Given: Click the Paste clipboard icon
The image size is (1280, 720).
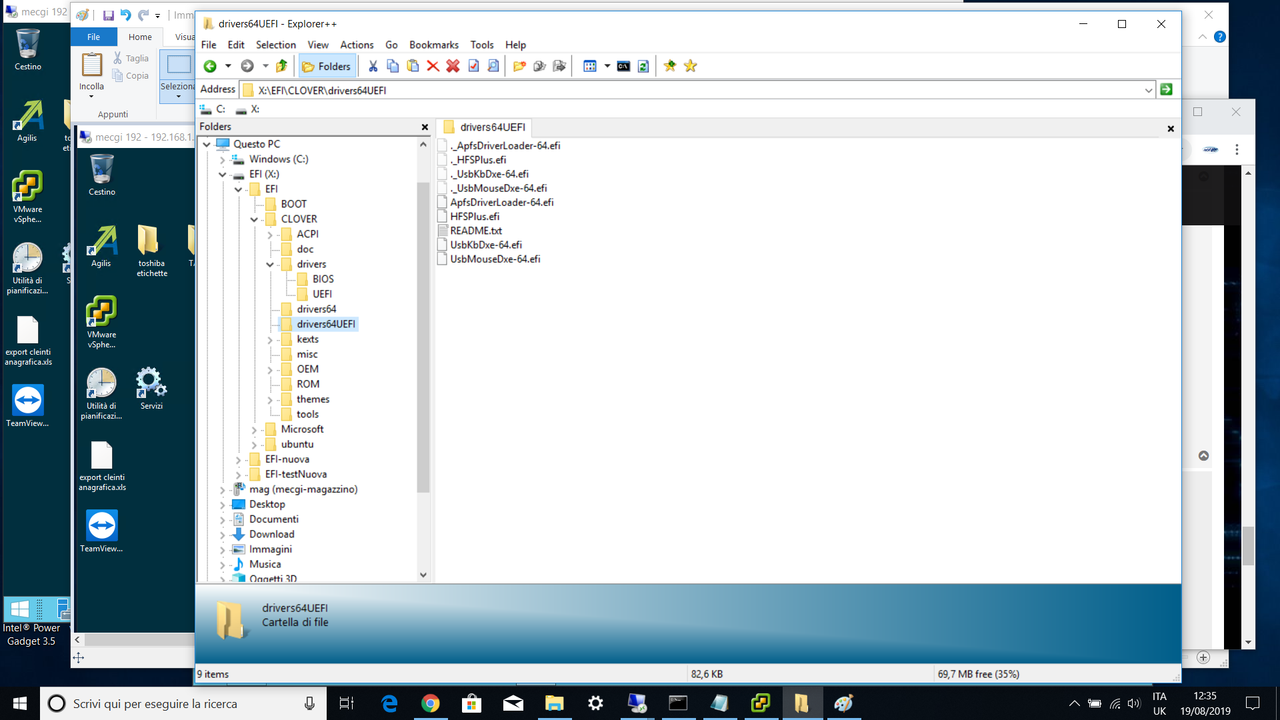Looking at the screenshot, I should (x=413, y=66).
